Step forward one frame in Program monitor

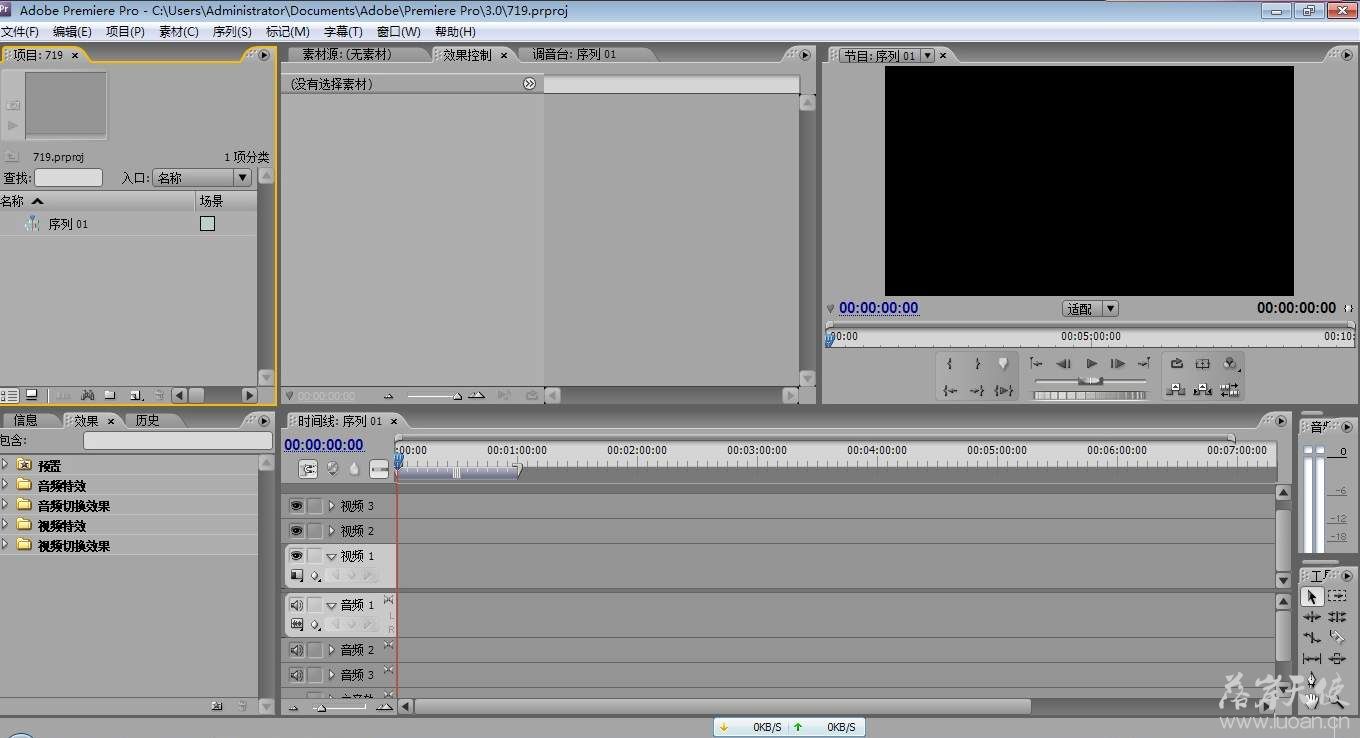pyautogui.click(x=1118, y=364)
